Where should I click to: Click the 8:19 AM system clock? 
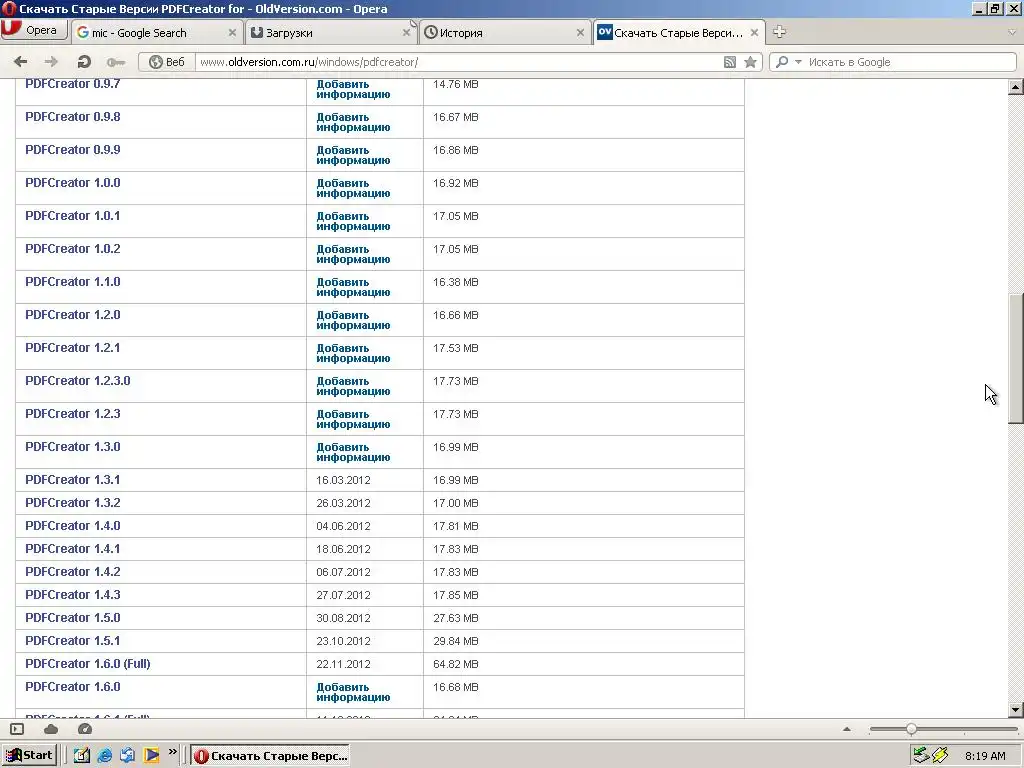click(x=985, y=756)
